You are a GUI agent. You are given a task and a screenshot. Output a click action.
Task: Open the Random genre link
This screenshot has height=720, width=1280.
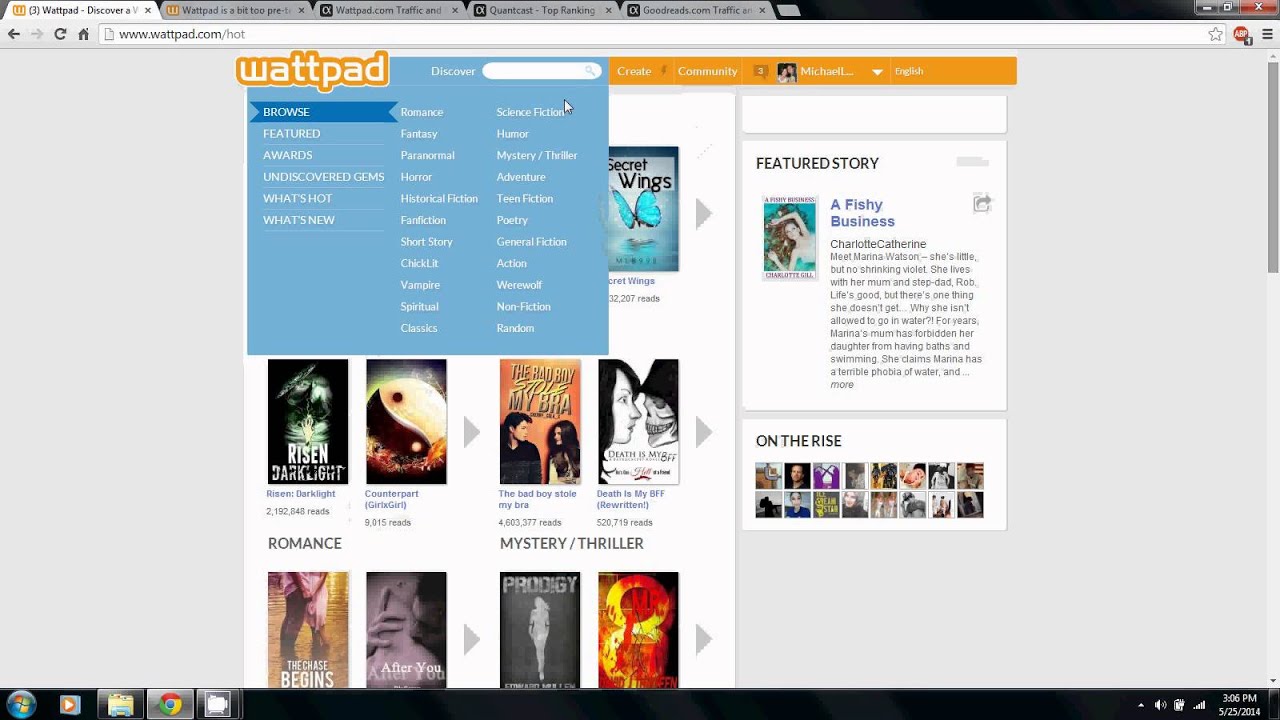tap(515, 328)
